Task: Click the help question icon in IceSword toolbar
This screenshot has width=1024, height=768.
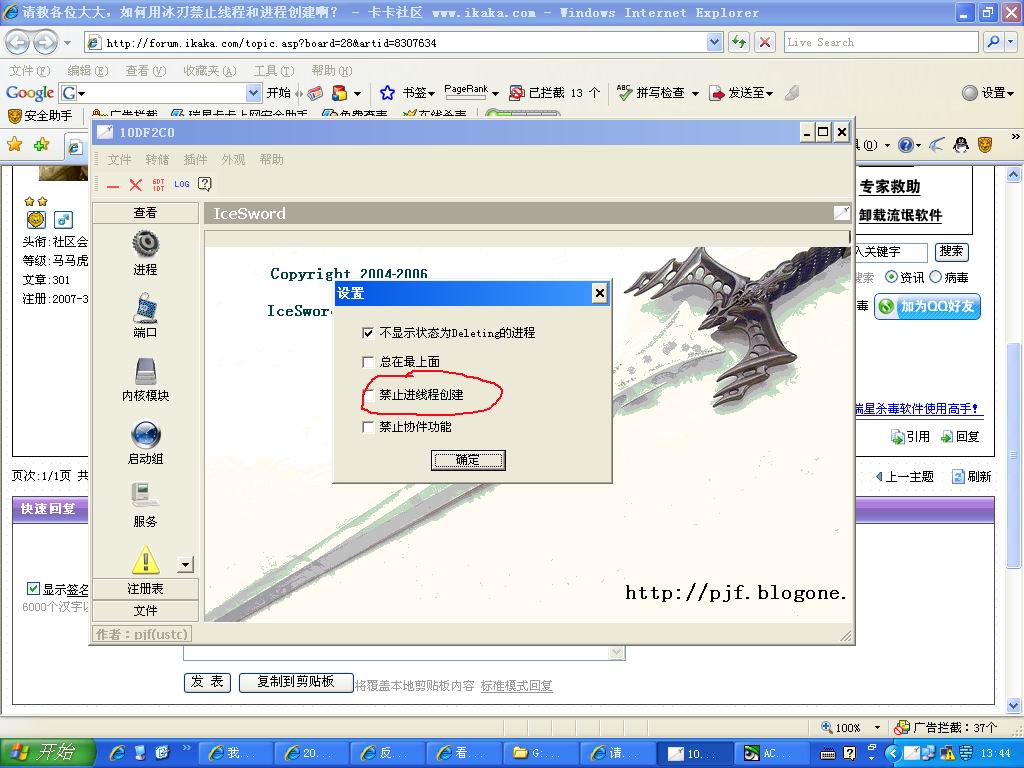Action: pyautogui.click(x=204, y=184)
